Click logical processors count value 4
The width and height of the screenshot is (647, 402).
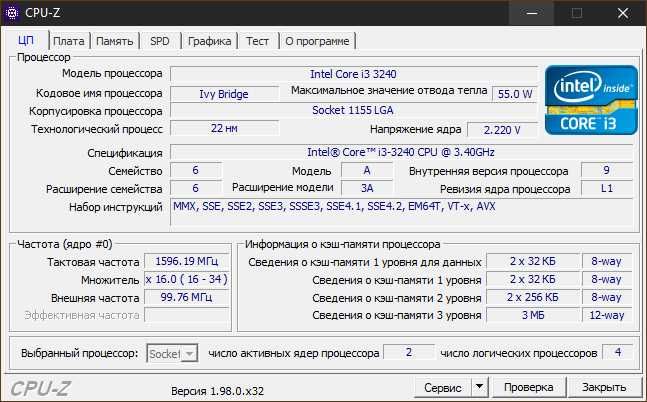tap(618, 352)
